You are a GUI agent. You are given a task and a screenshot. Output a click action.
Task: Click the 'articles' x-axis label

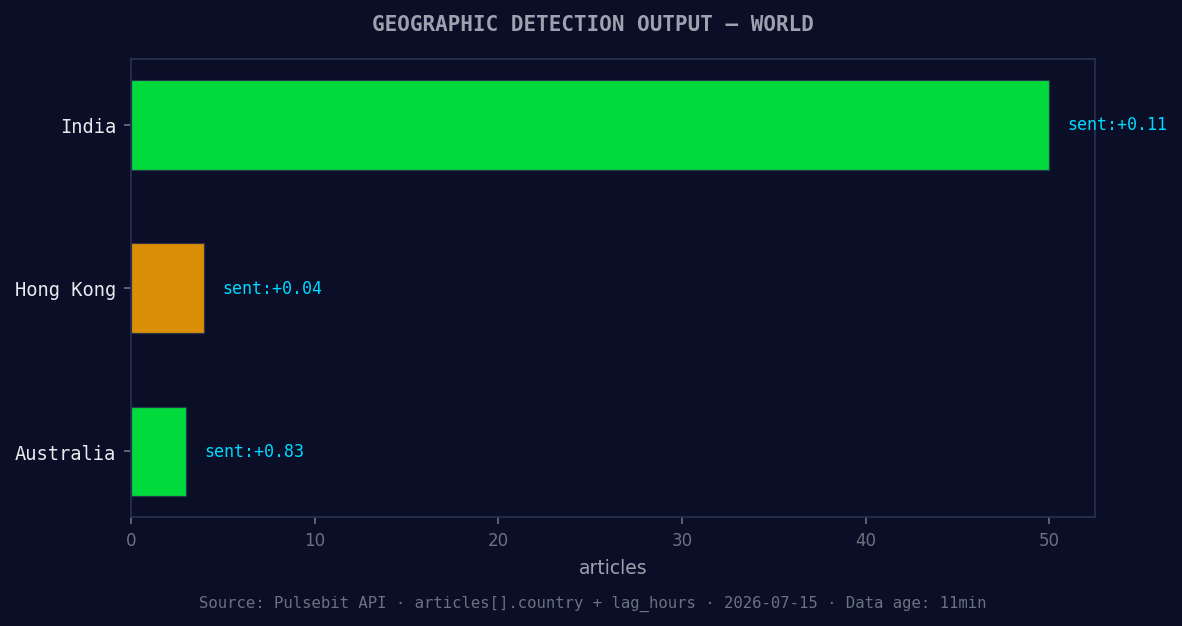click(x=613, y=567)
